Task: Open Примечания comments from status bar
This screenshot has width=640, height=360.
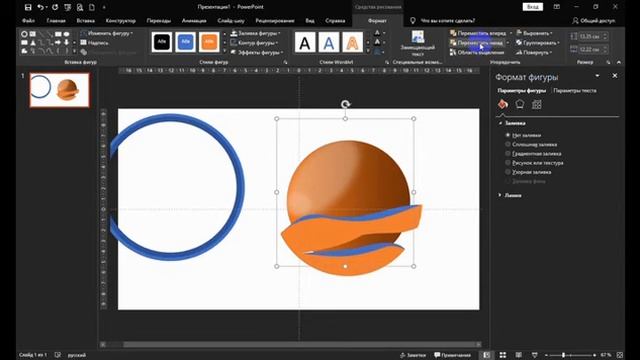Action: [452, 355]
